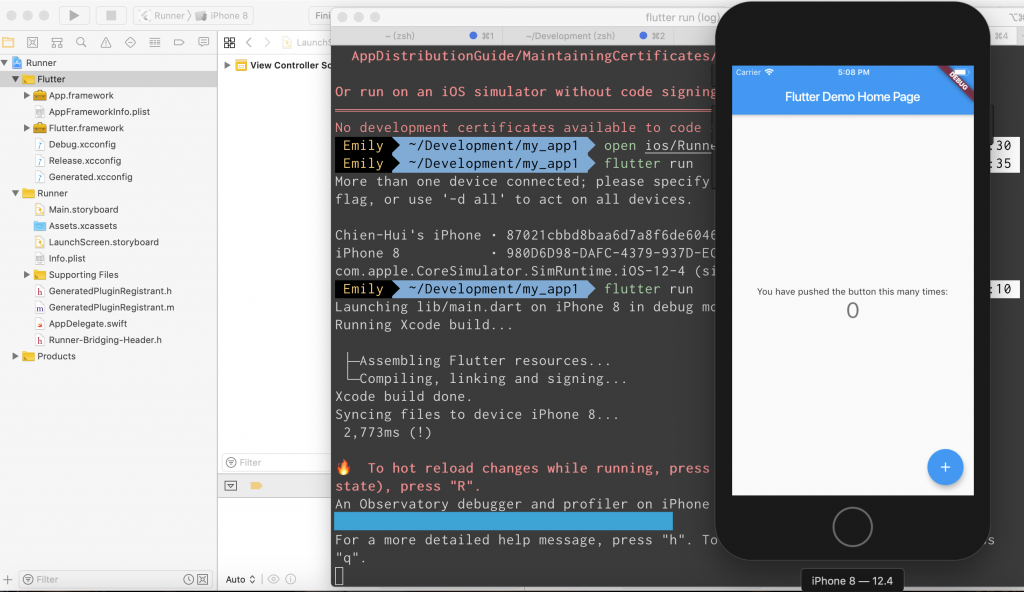Go forward with the editor forward arrow
Viewport: 1024px width, 592px height.
point(267,42)
